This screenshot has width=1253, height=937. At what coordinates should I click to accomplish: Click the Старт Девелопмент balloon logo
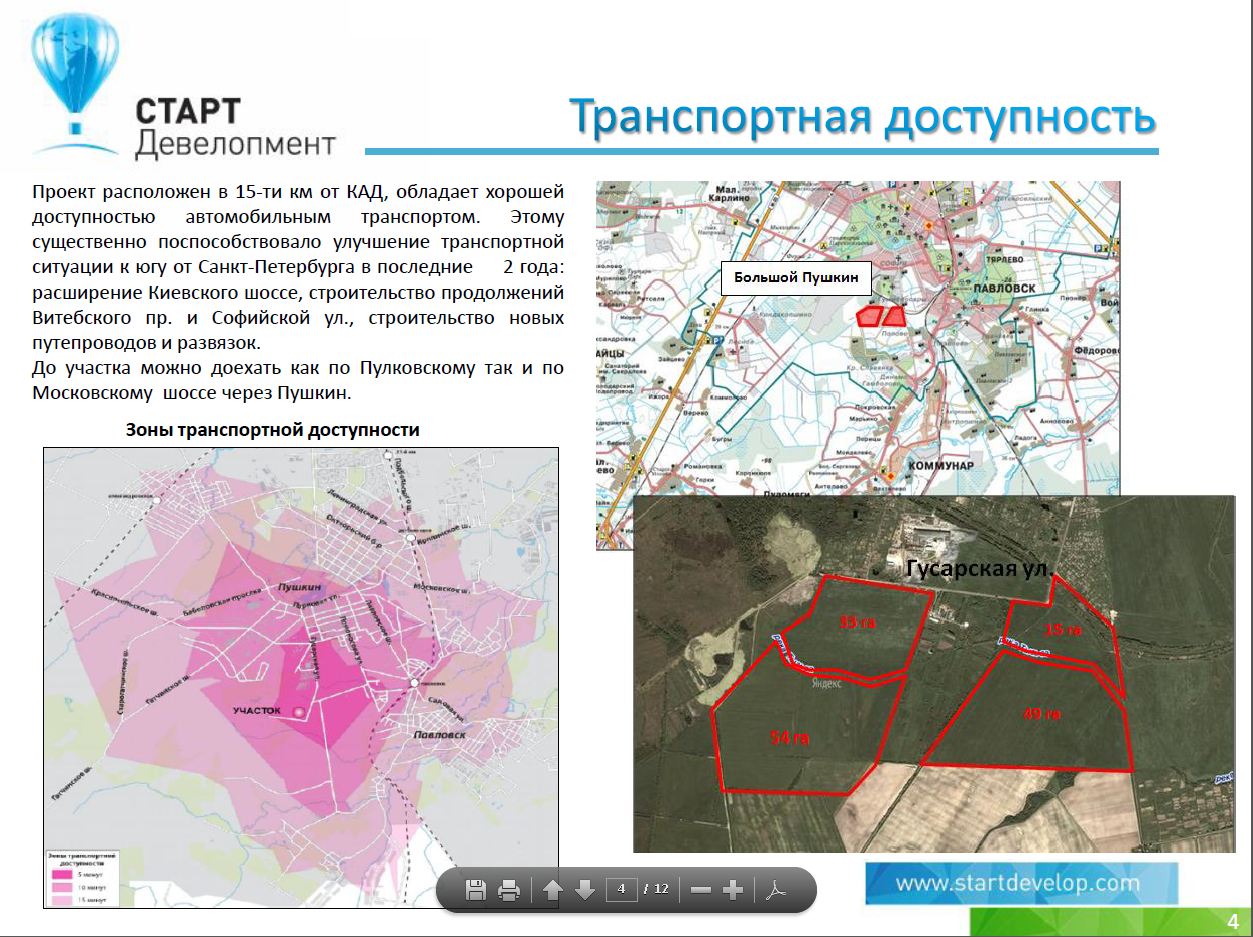(75, 77)
